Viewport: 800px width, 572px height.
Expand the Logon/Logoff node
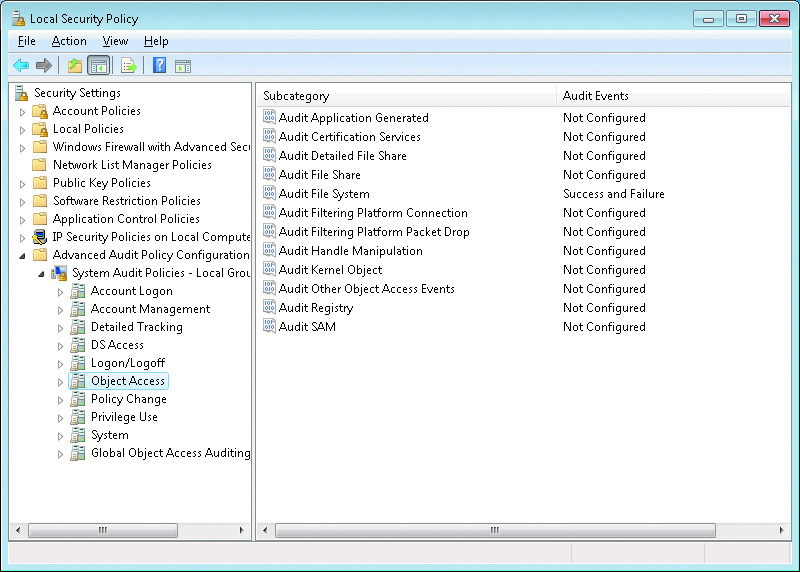tap(60, 364)
